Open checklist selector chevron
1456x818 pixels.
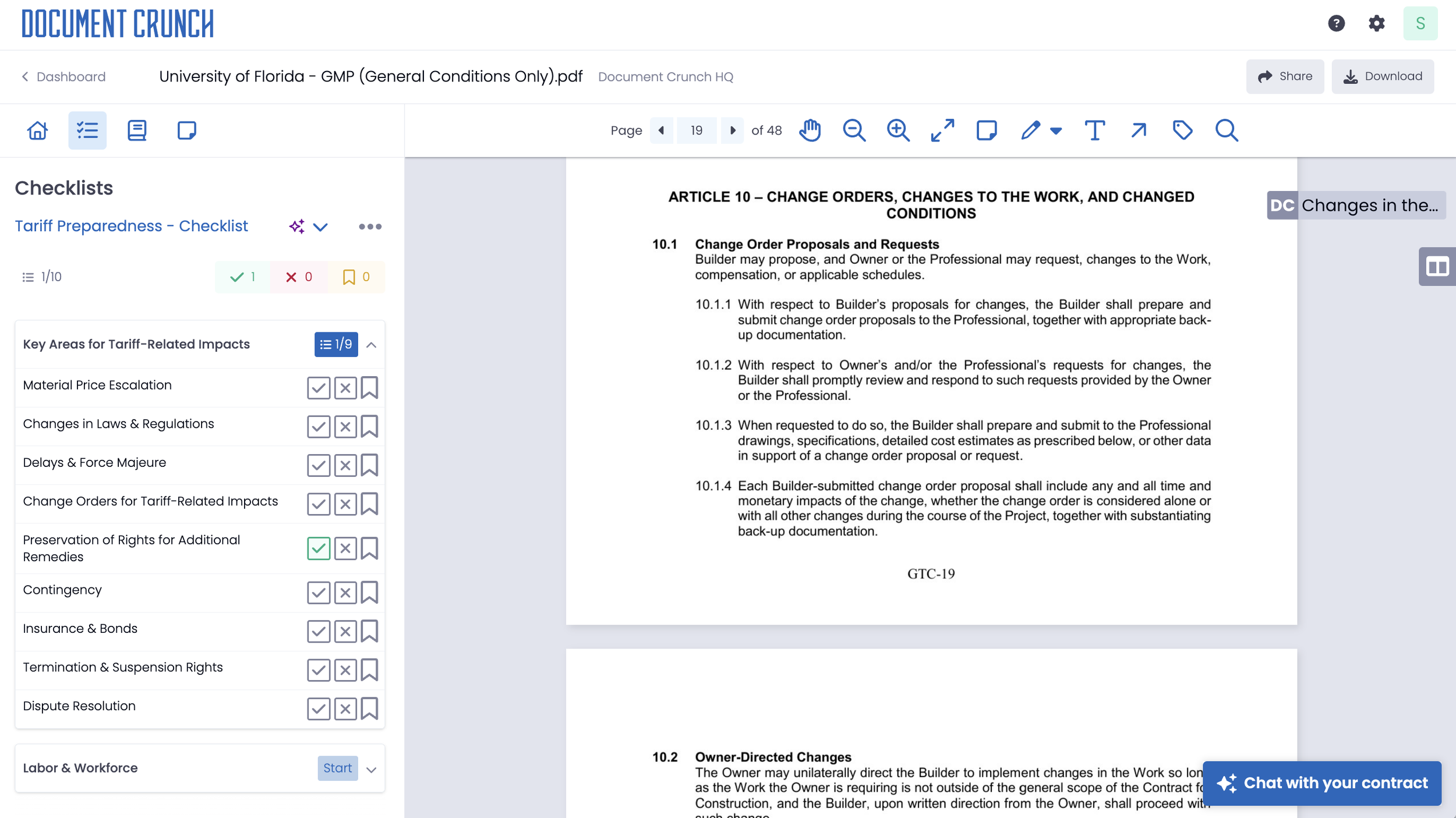320,227
